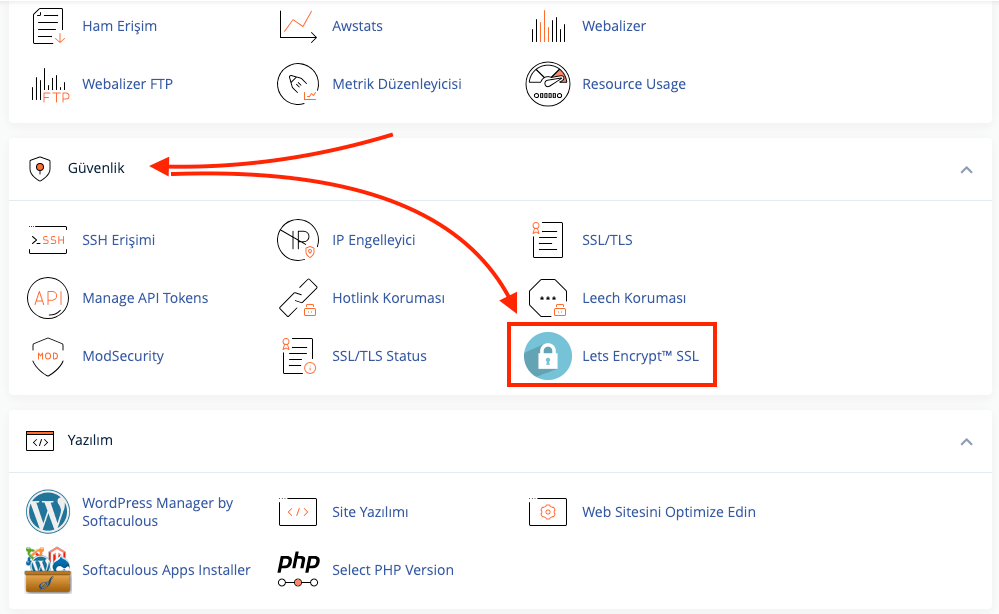This screenshot has width=999, height=614.
Task: Click the Hotlink Koruması chain icon
Action: [x=298, y=298]
